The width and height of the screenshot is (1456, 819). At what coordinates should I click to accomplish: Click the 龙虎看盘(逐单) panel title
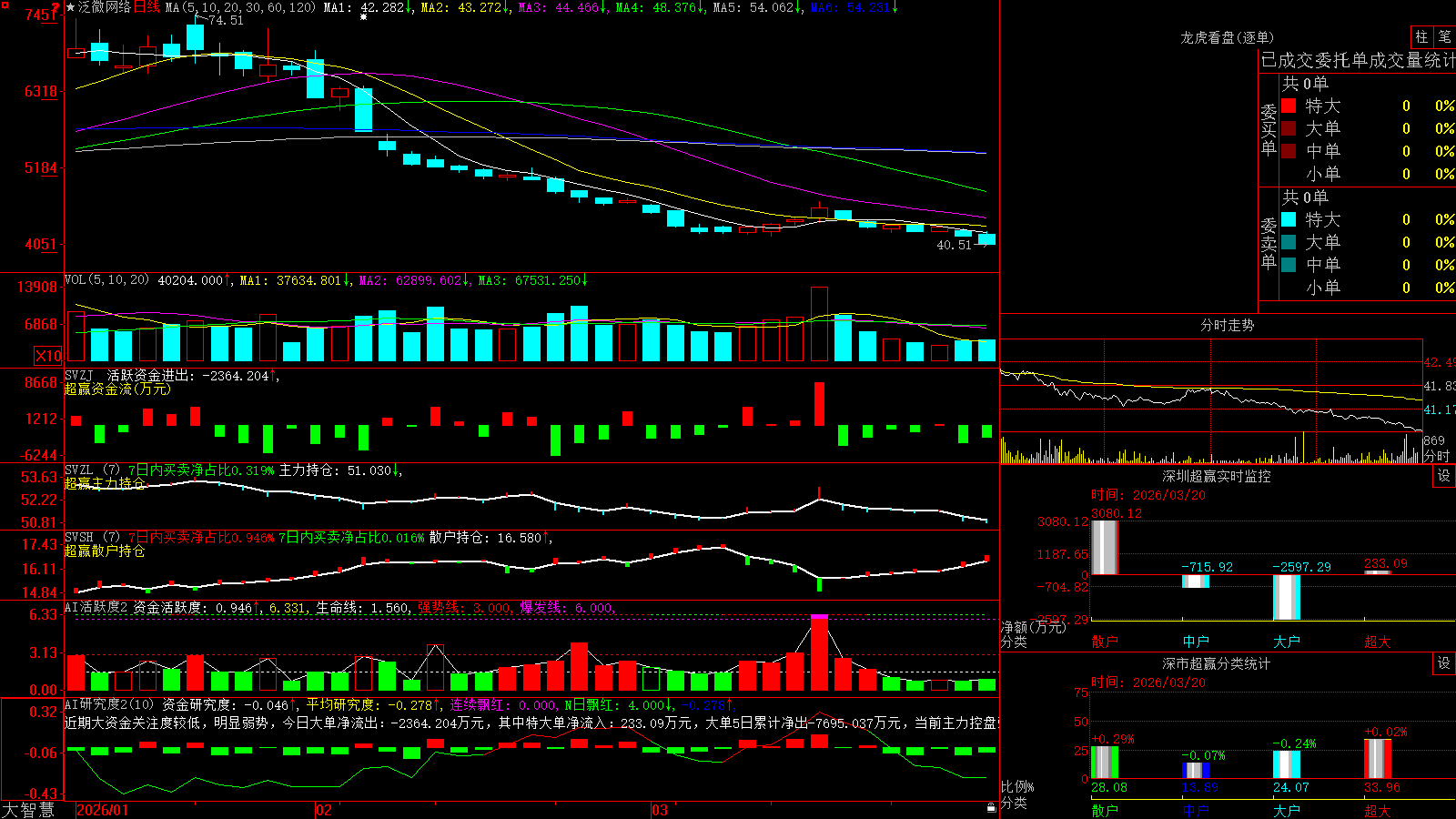click(x=1227, y=37)
